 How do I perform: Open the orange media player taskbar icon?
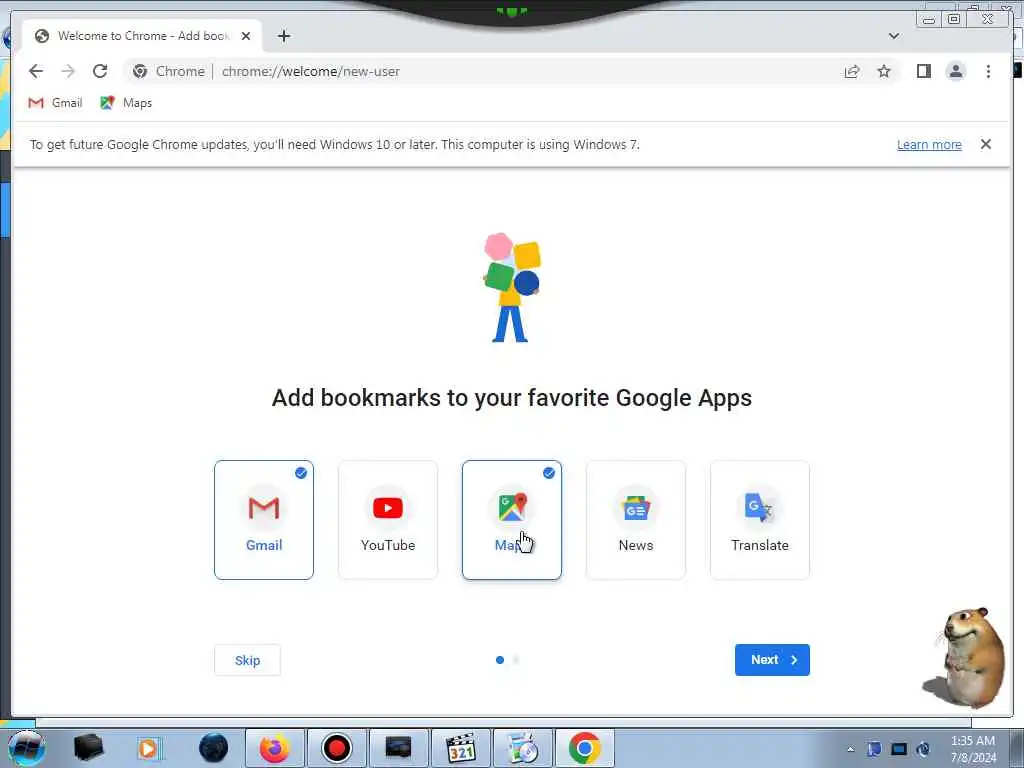pos(149,748)
